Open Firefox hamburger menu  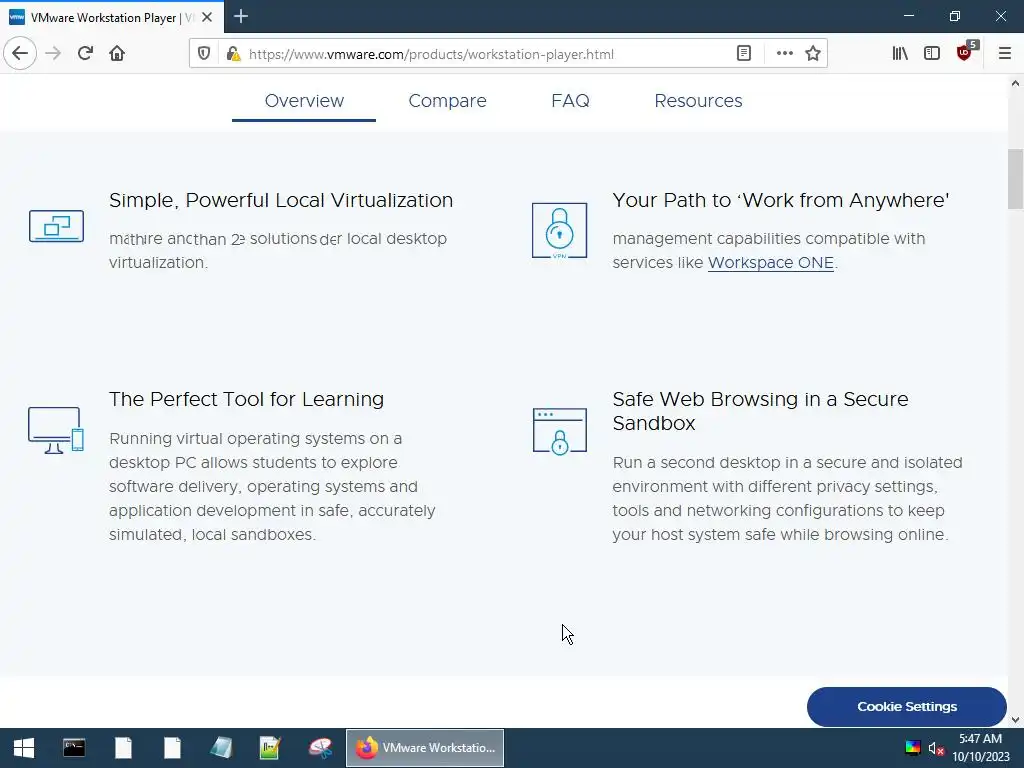point(1004,54)
